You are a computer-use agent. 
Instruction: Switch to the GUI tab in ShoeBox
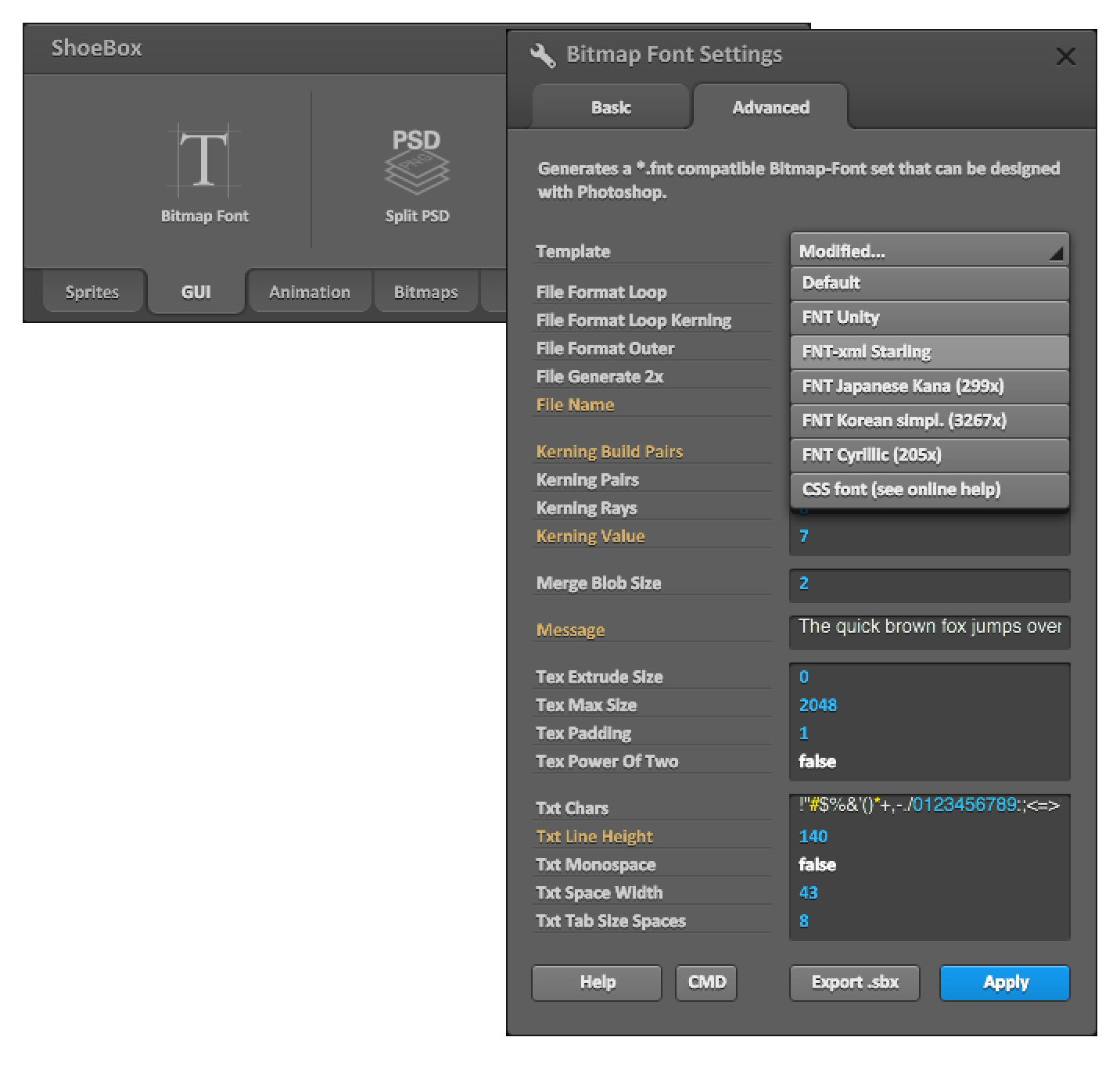click(x=196, y=292)
